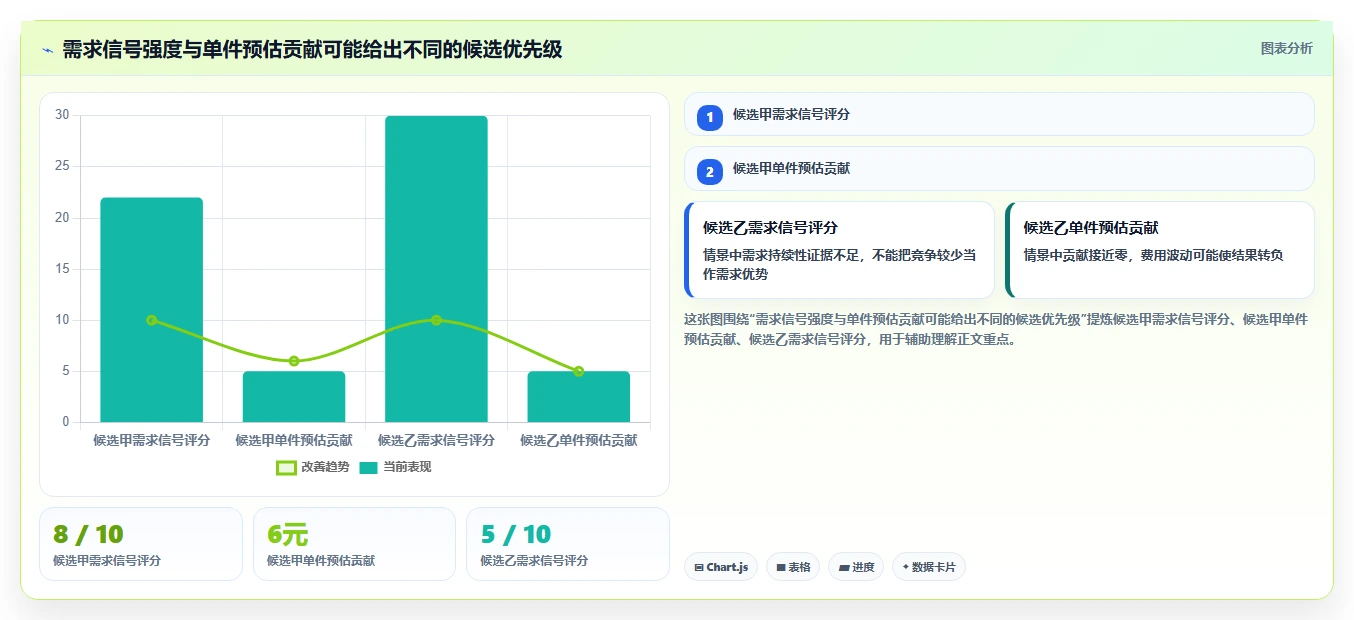Click the 候选甲单件预估贡献 bar in chart

pyautogui.click(x=294, y=397)
